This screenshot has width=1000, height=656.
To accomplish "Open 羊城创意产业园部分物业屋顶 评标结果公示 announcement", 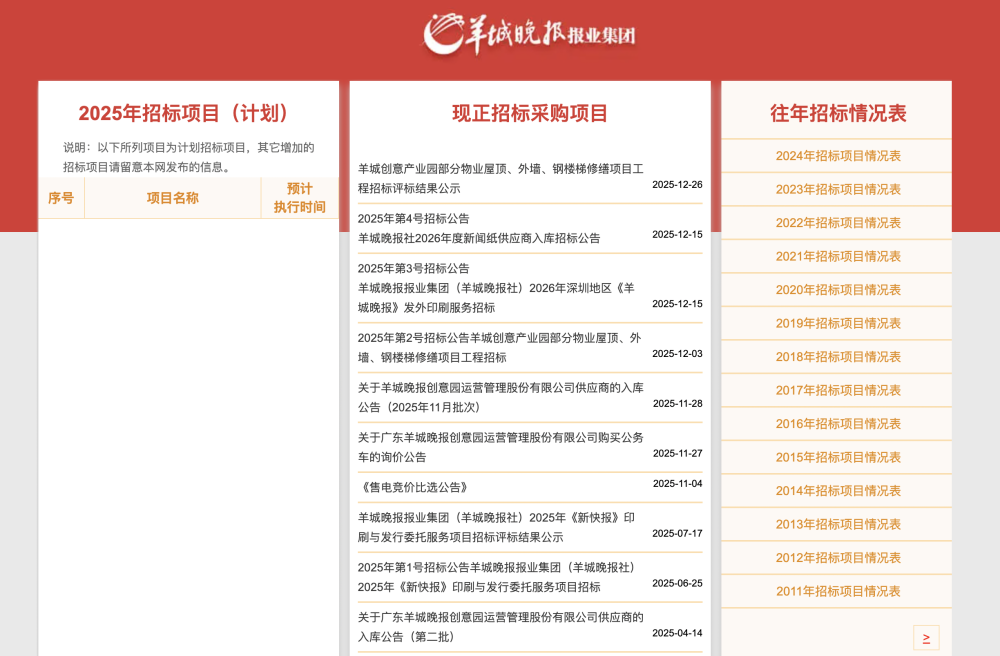I will 498,178.
